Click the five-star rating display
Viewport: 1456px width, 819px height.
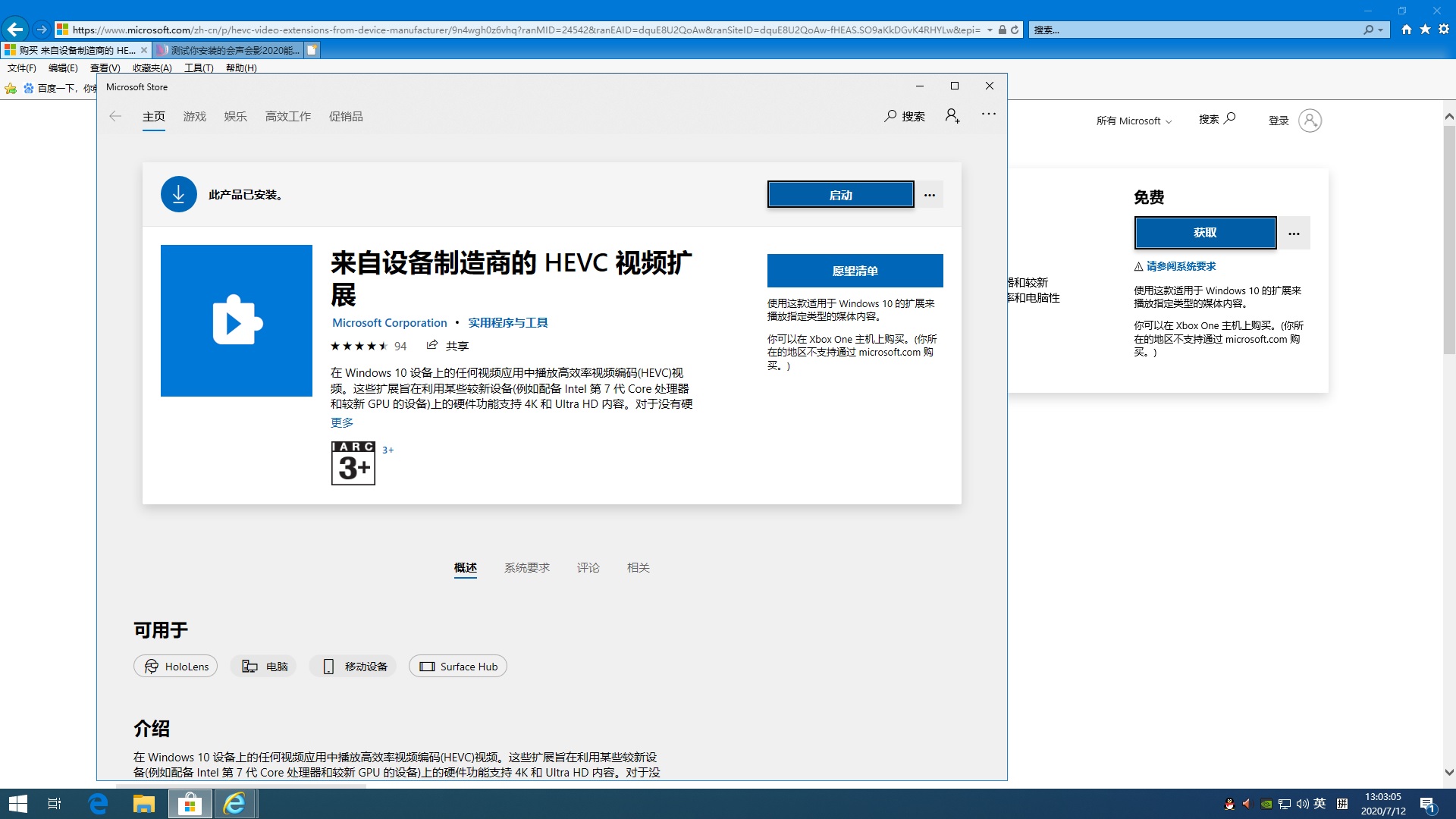tap(359, 346)
